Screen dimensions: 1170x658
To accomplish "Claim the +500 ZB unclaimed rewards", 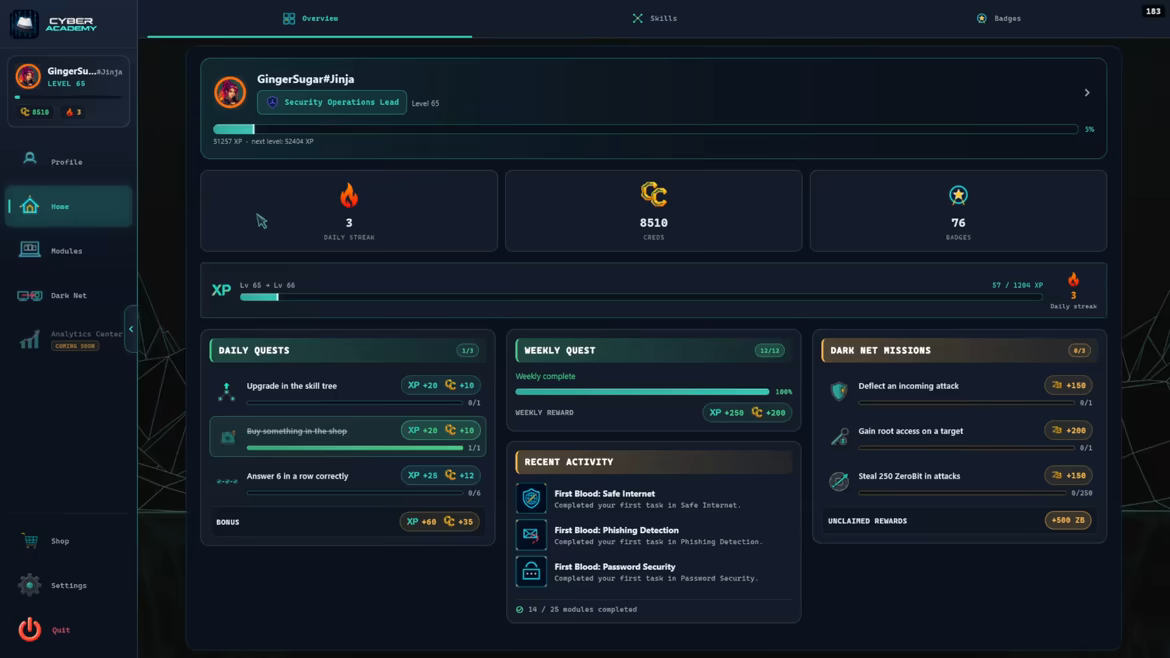I will (x=1068, y=520).
